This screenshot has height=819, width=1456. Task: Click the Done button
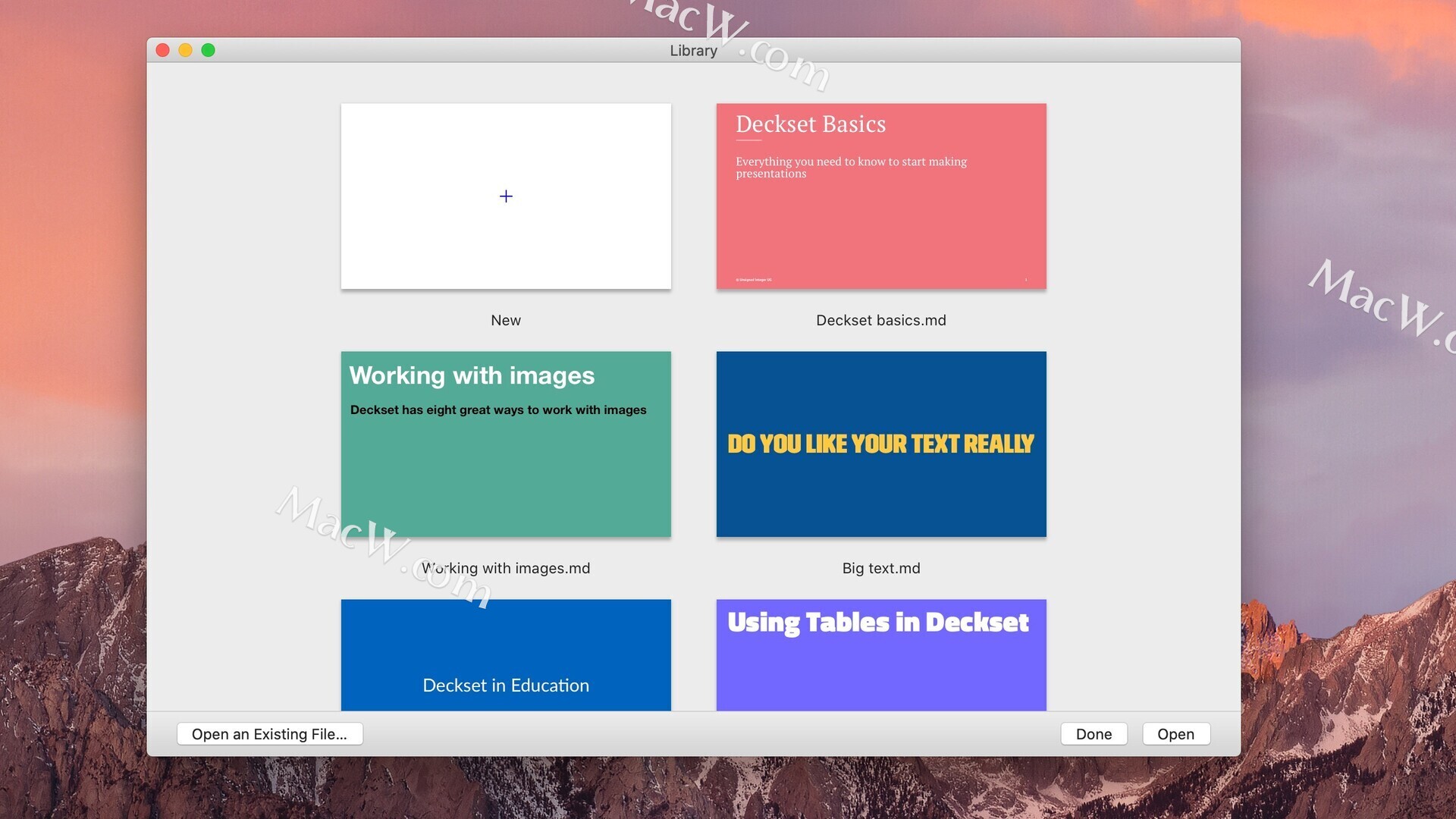[1094, 734]
